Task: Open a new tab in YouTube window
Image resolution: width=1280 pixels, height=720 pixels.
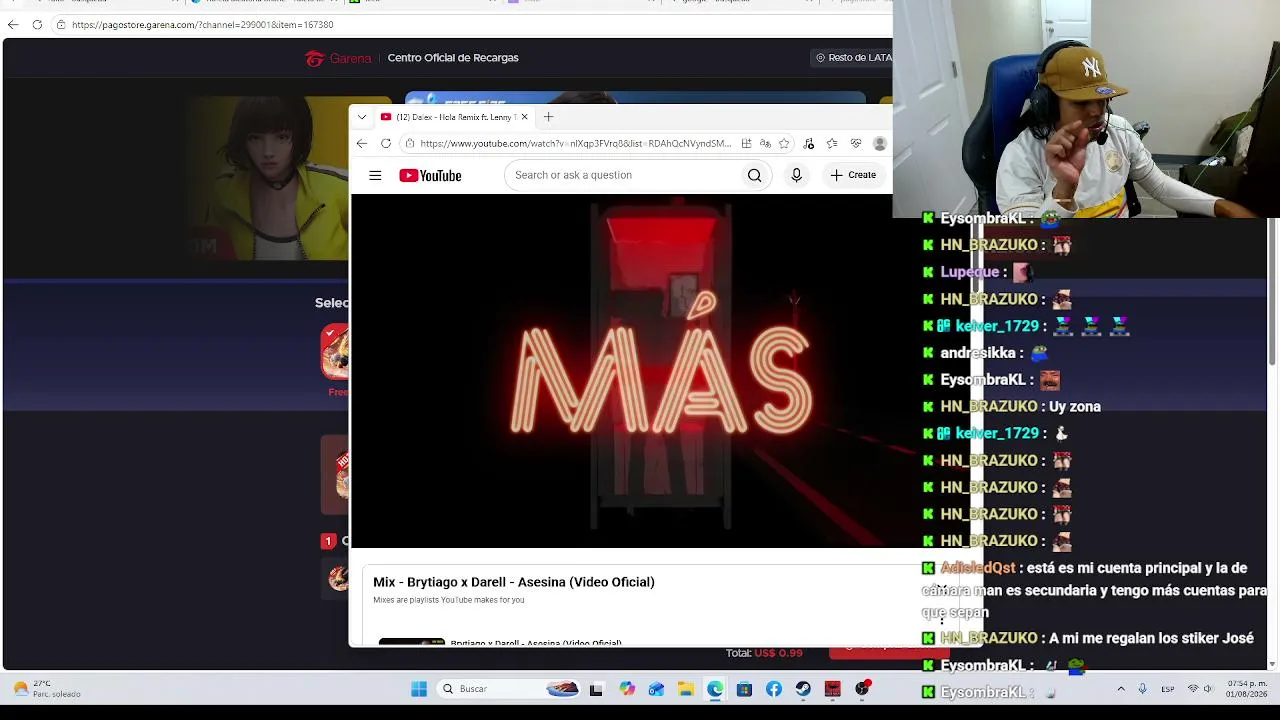Action: point(548,117)
